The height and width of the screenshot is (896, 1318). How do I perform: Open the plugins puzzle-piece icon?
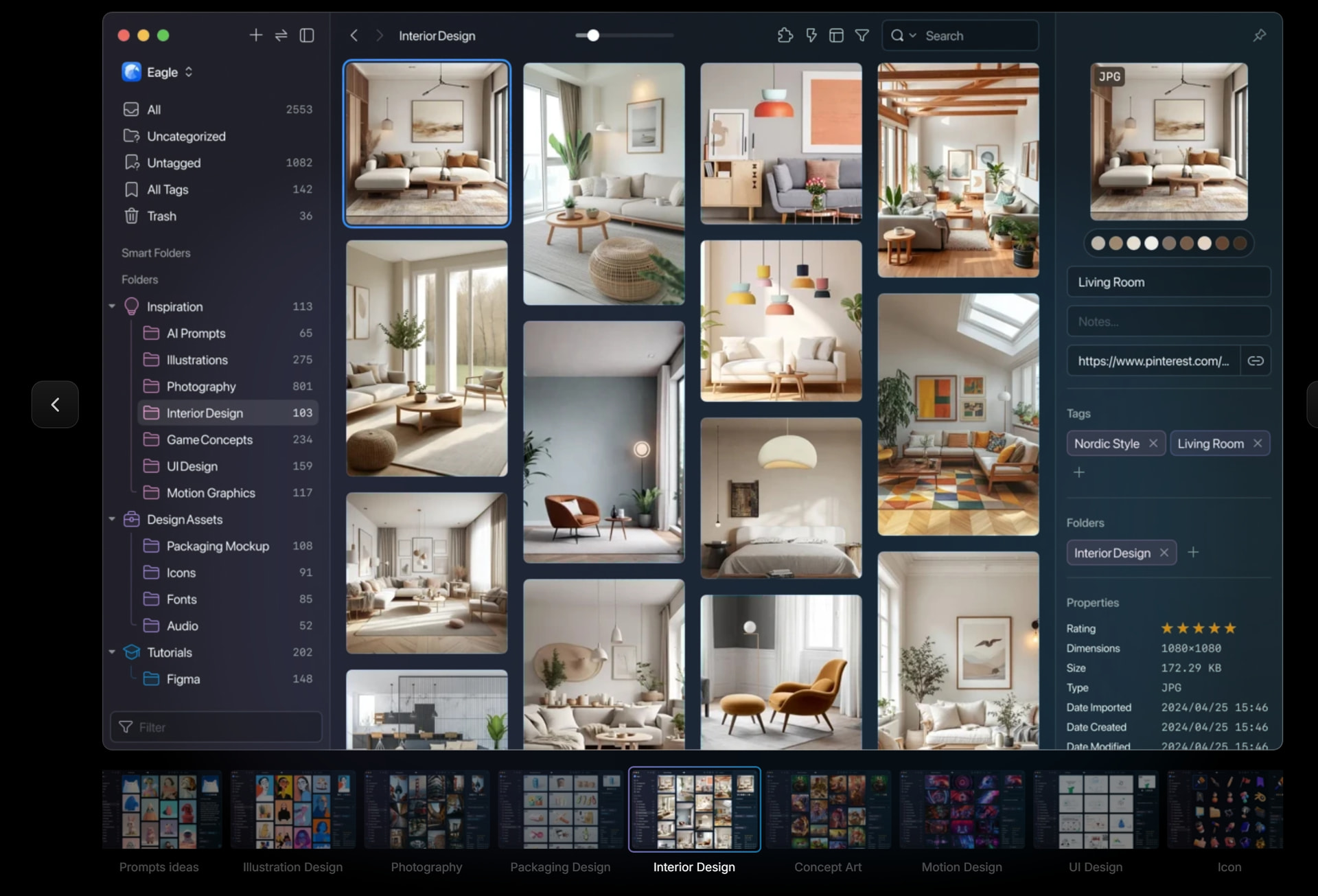(x=785, y=35)
